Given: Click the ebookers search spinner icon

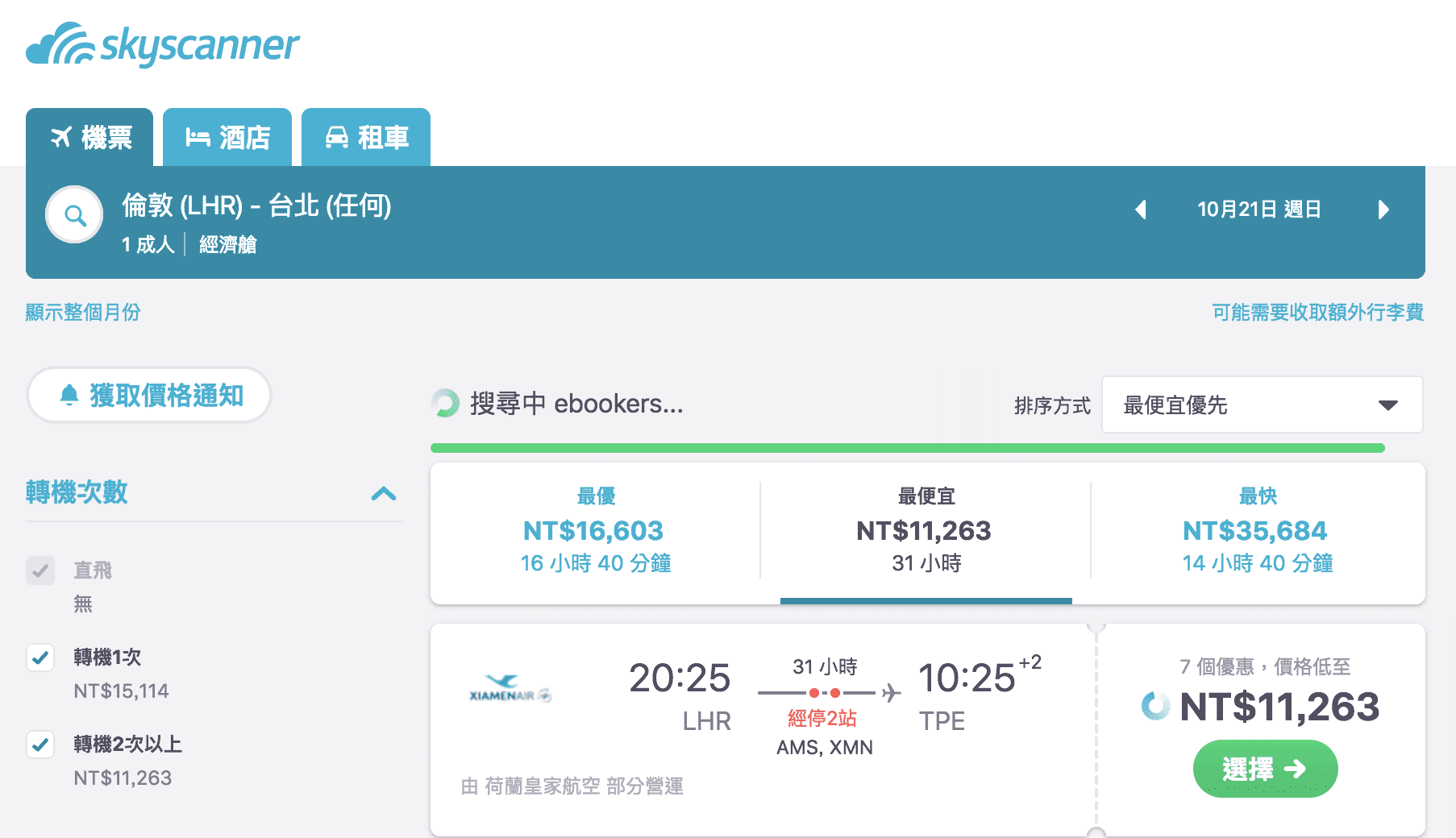Looking at the screenshot, I should coord(444,403).
